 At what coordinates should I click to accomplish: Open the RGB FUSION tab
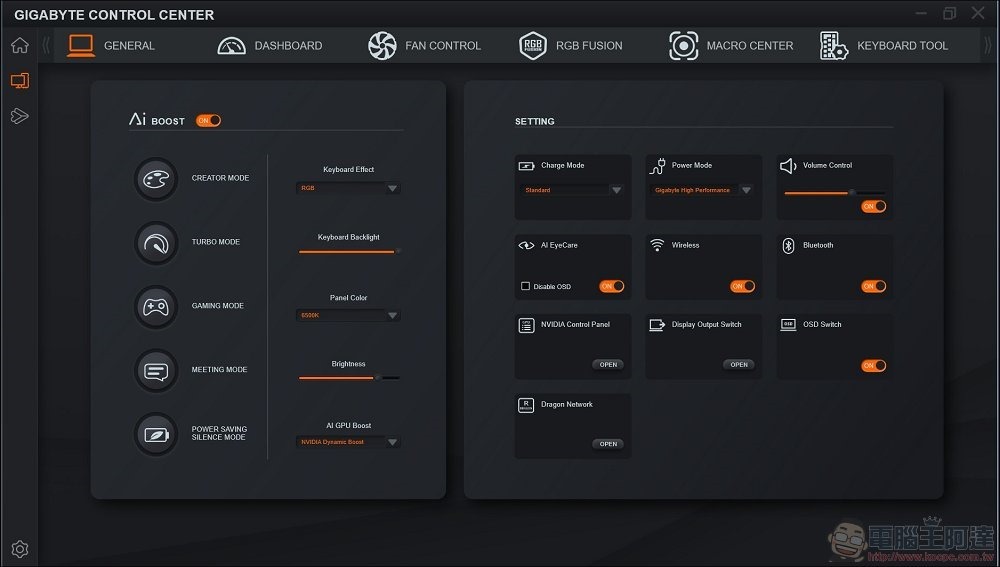(x=571, y=45)
